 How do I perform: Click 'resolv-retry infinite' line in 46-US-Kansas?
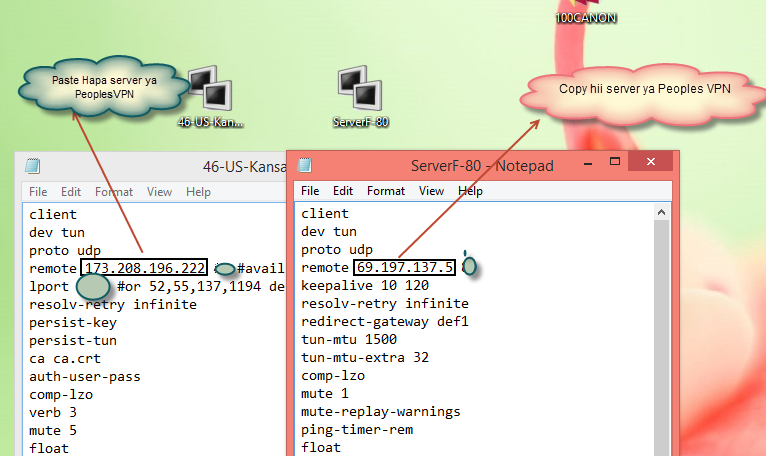coord(113,304)
